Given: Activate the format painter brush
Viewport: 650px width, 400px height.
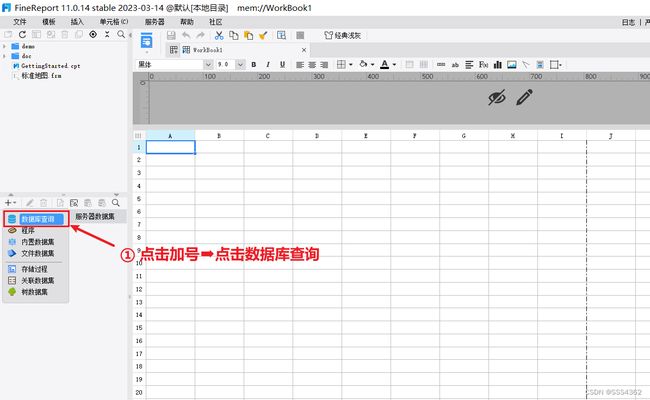Looking at the screenshot, I should (x=263, y=36).
